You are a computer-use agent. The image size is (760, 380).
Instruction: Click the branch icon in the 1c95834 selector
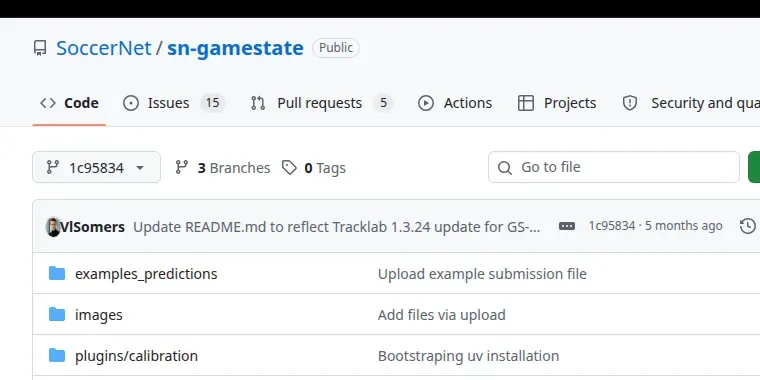[52, 167]
